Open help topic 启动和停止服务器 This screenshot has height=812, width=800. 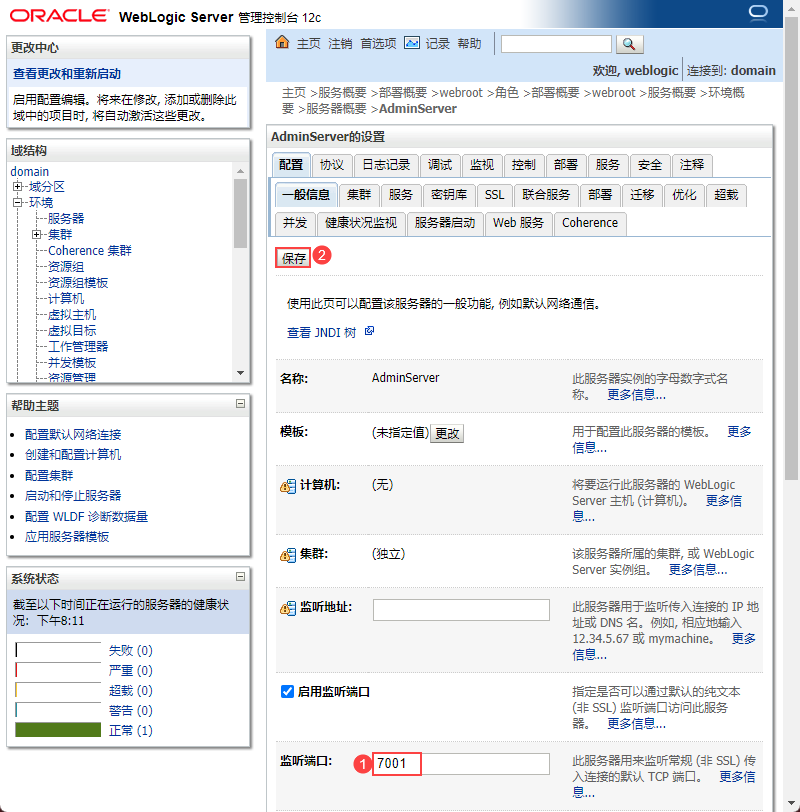(73, 496)
